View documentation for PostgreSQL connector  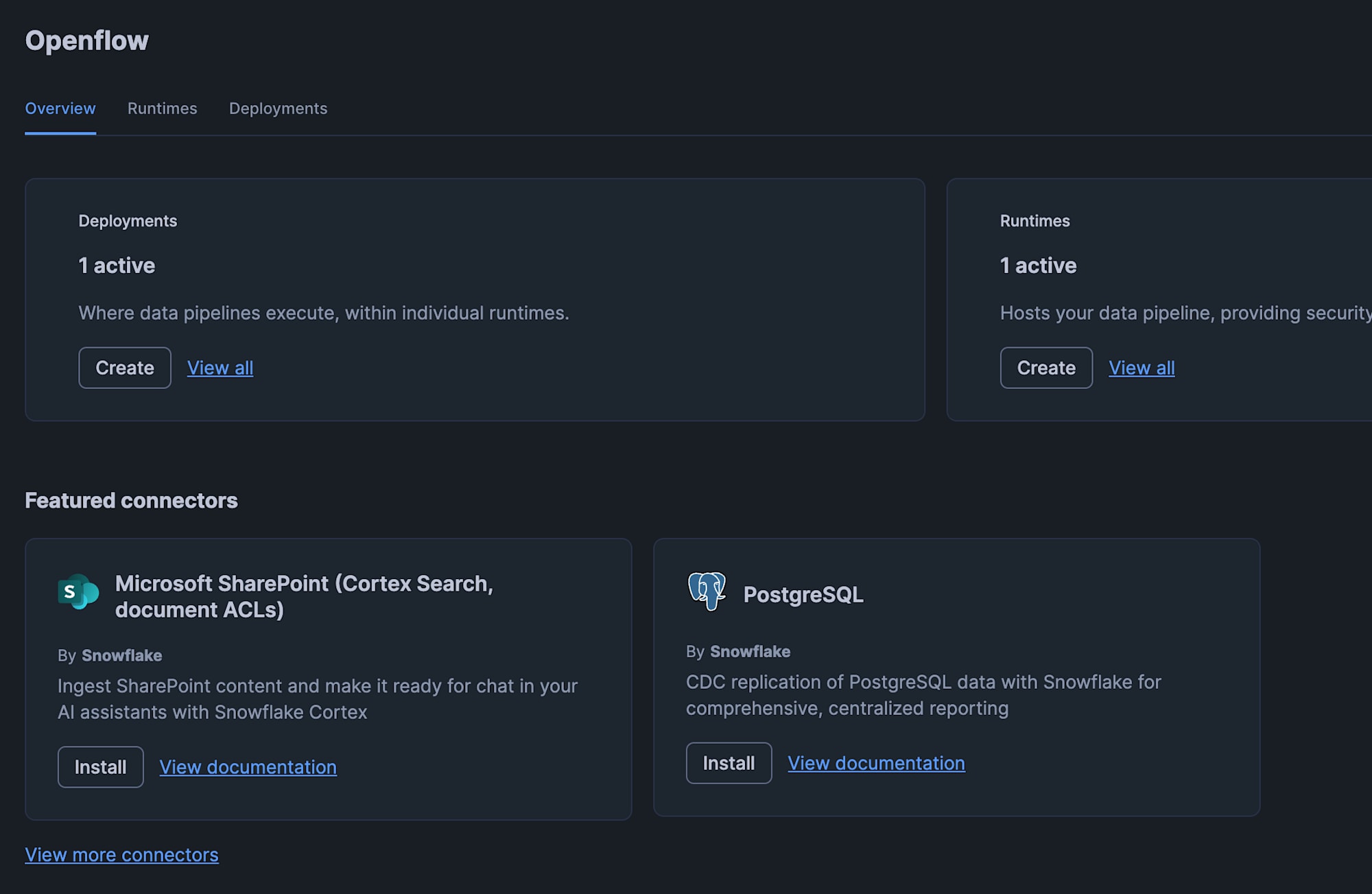[877, 763]
